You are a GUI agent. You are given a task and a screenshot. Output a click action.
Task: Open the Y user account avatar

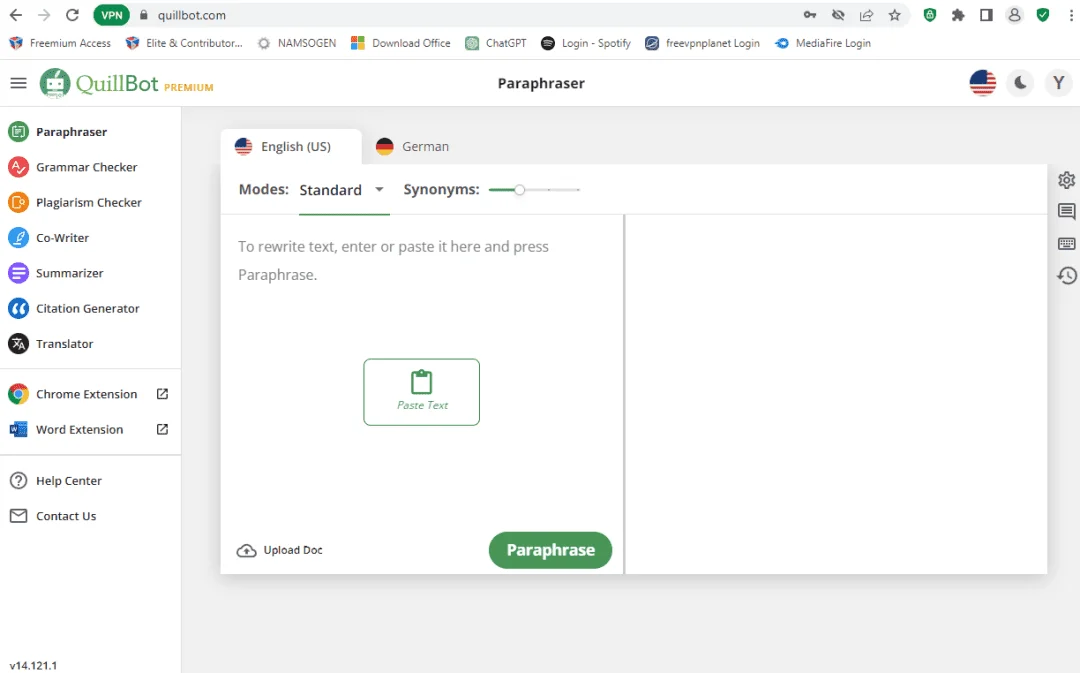(x=1059, y=83)
